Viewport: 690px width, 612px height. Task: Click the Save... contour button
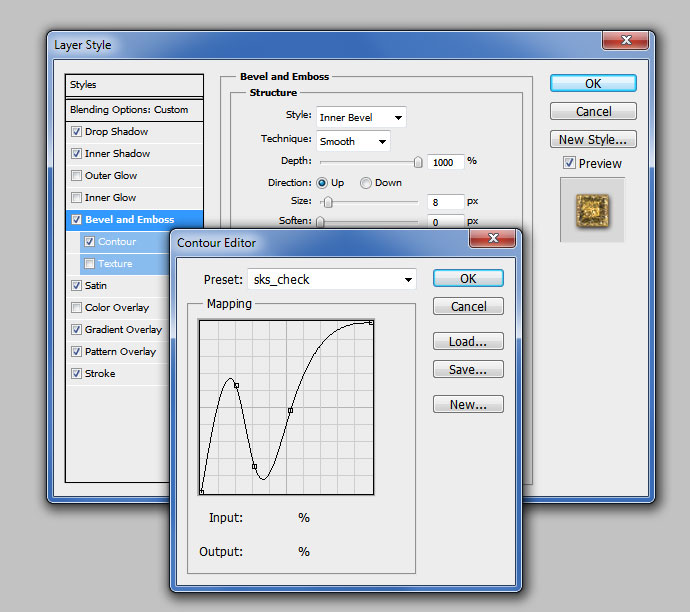tap(468, 370)
